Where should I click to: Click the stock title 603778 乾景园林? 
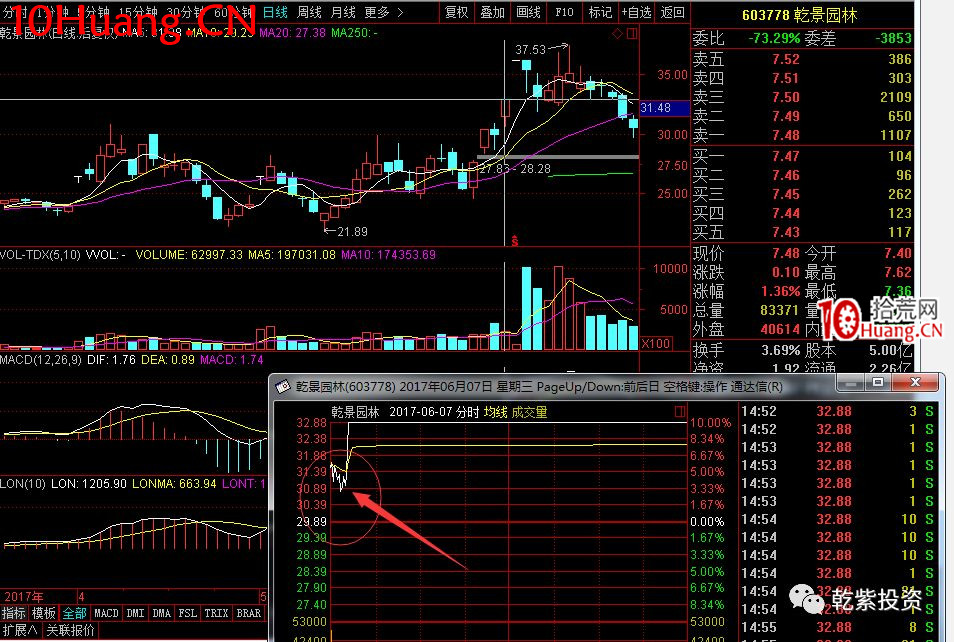799,16
